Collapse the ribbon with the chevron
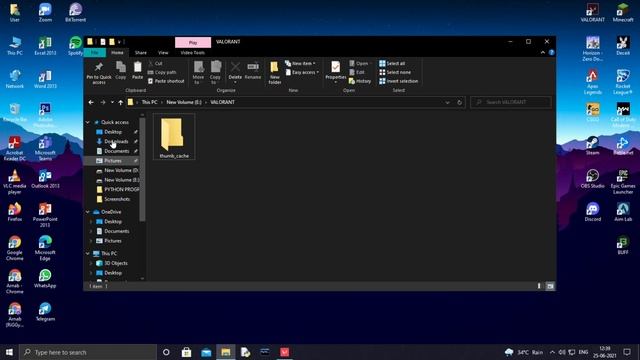Screen dimensions: 640x360 pyautogui.click(x=542, y=53)
